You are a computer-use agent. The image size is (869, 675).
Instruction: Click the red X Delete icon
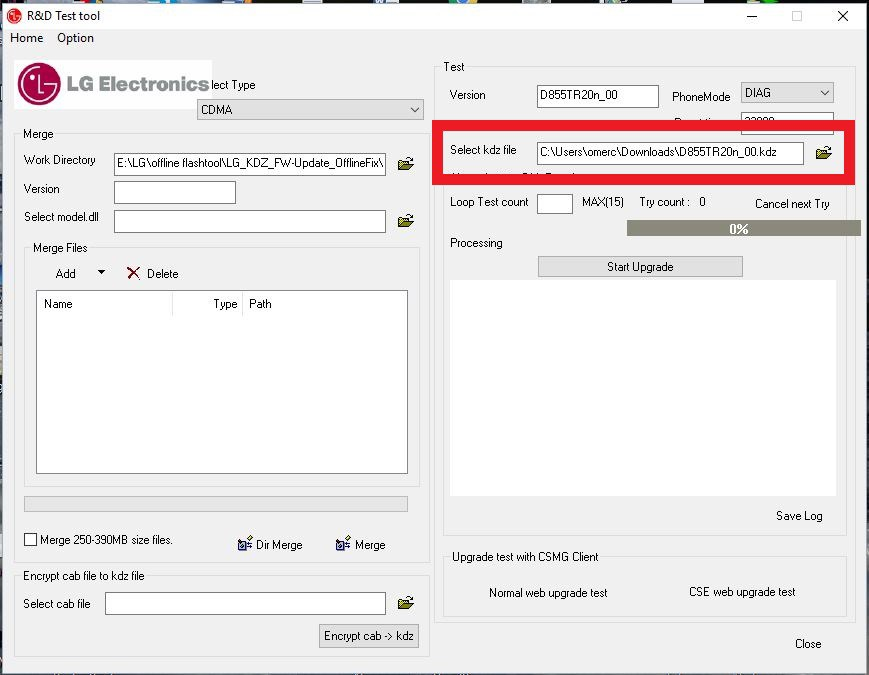[133, 273]
